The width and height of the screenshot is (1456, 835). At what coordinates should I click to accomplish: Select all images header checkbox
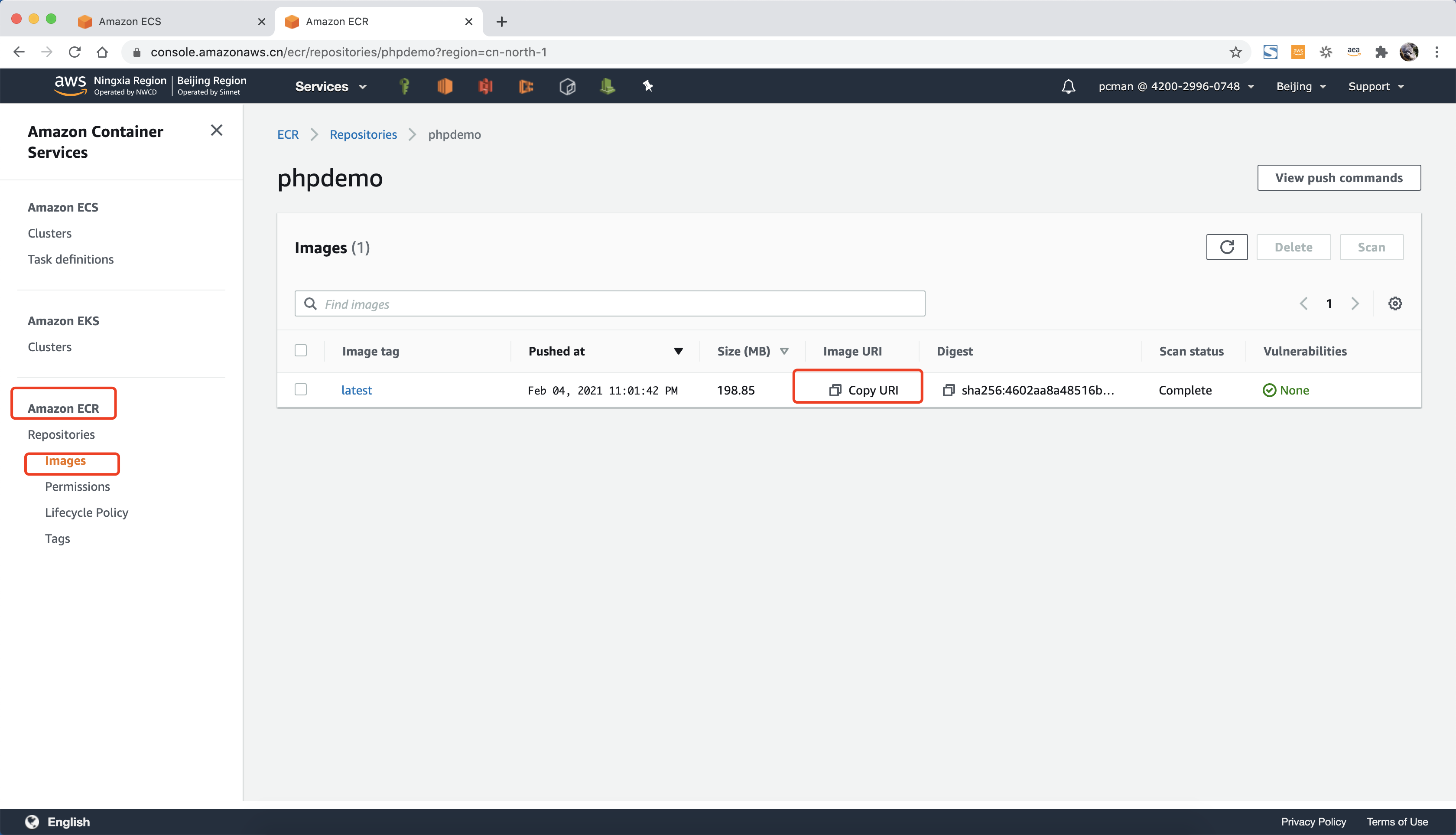tap(300, 350)
